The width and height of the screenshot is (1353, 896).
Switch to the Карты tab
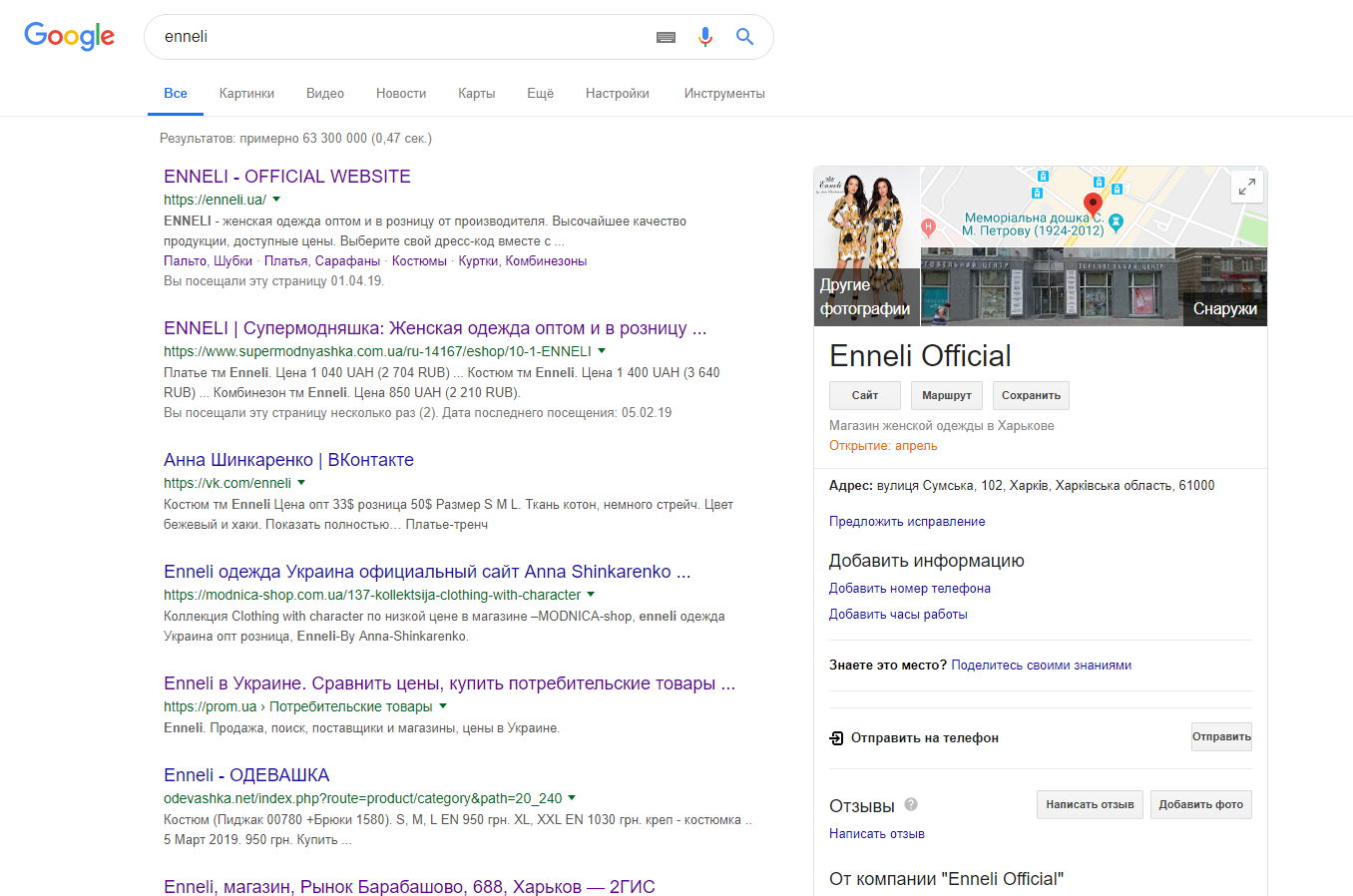[x=477, y=93]
